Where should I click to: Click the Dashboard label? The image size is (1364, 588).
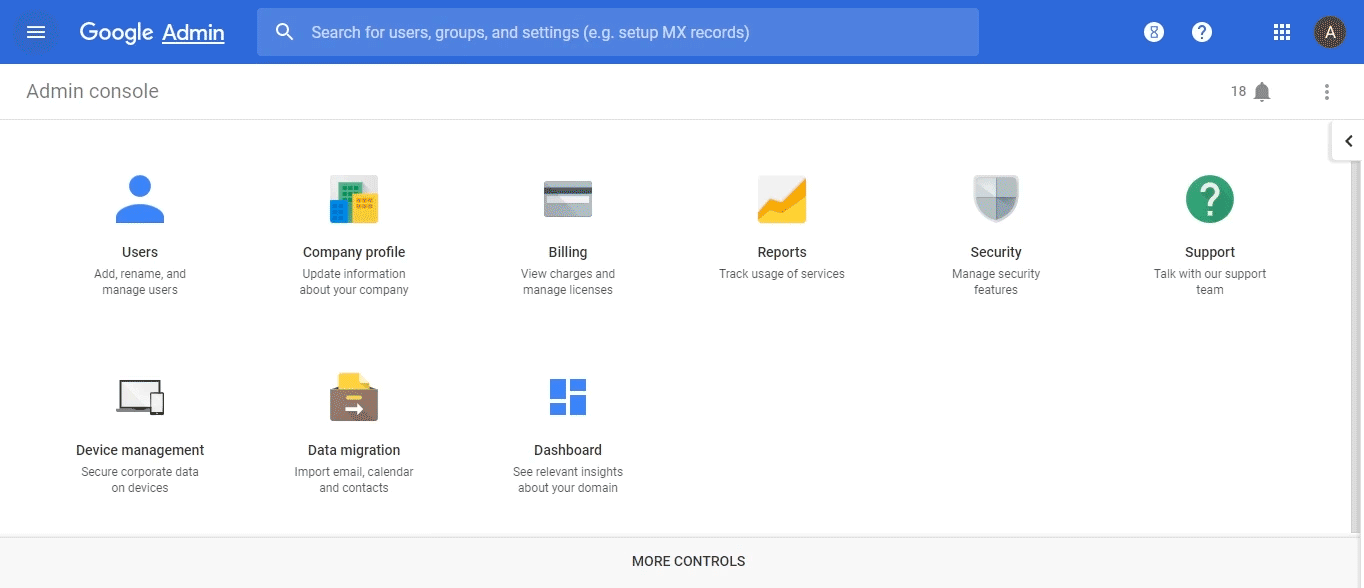click(x=568, y=450)
